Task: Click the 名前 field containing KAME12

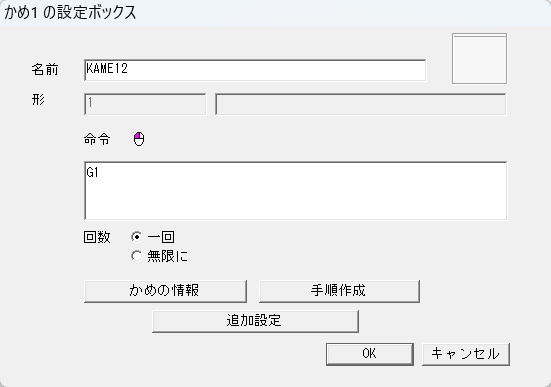Action: 255,70
